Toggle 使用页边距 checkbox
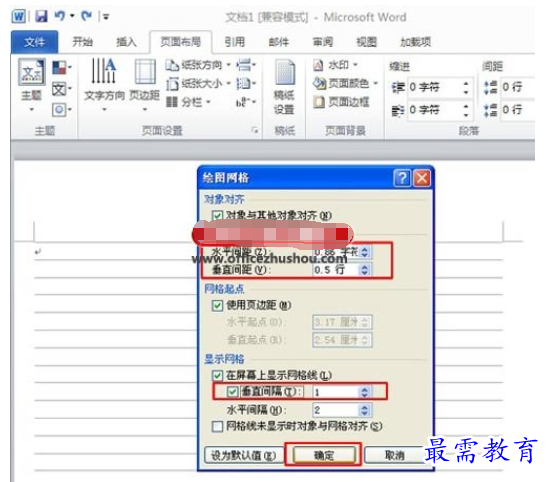Screen dimensions: 546x482 coord(217,306)
